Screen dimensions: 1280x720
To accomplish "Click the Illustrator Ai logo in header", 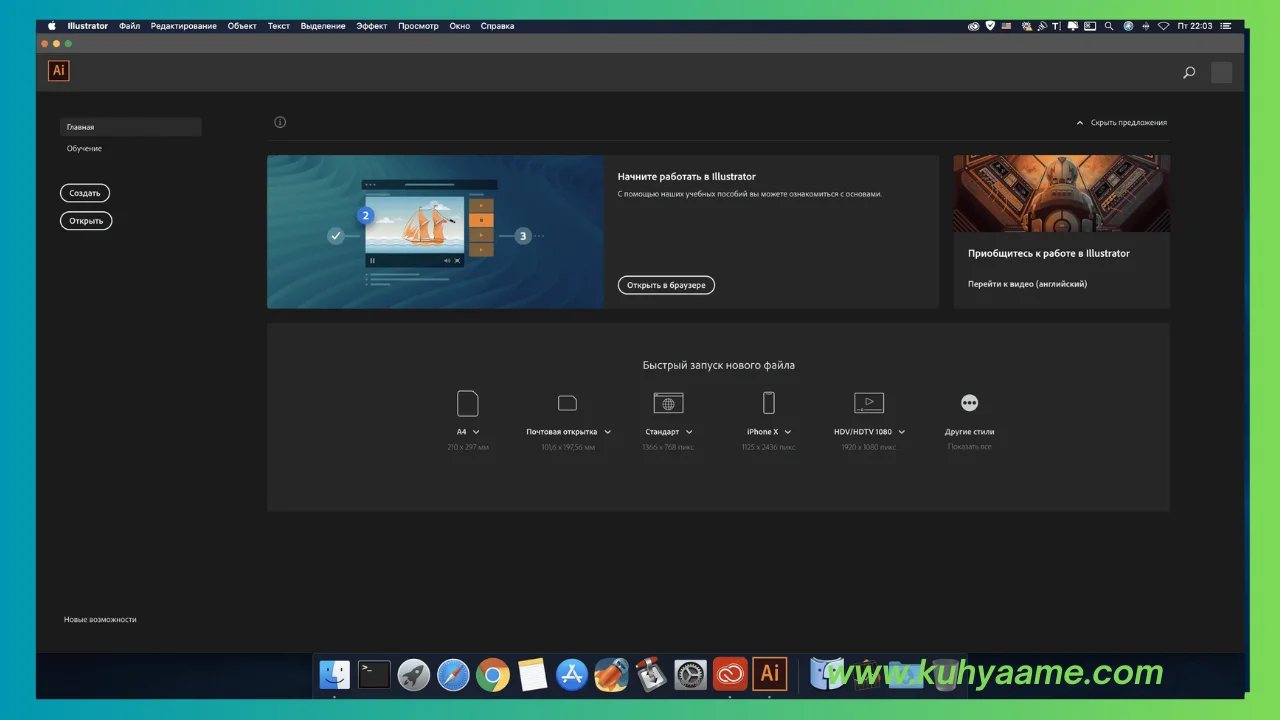I will coord(59,71).
